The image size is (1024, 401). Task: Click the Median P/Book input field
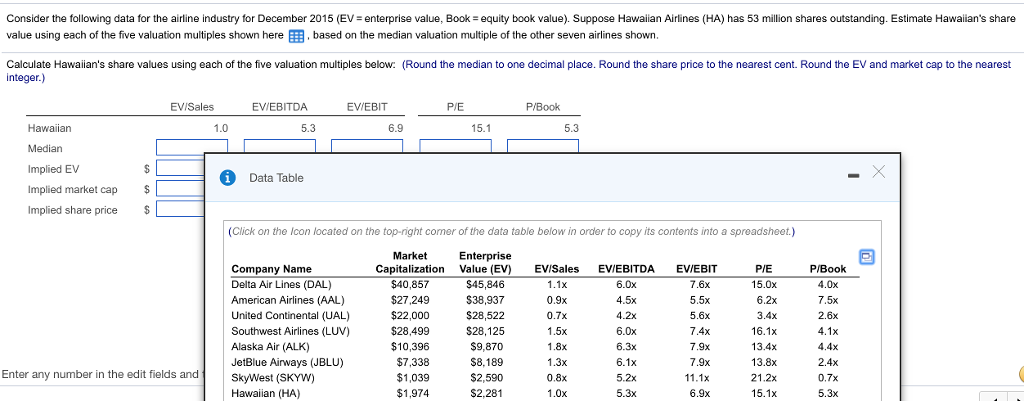pos(543,147)
